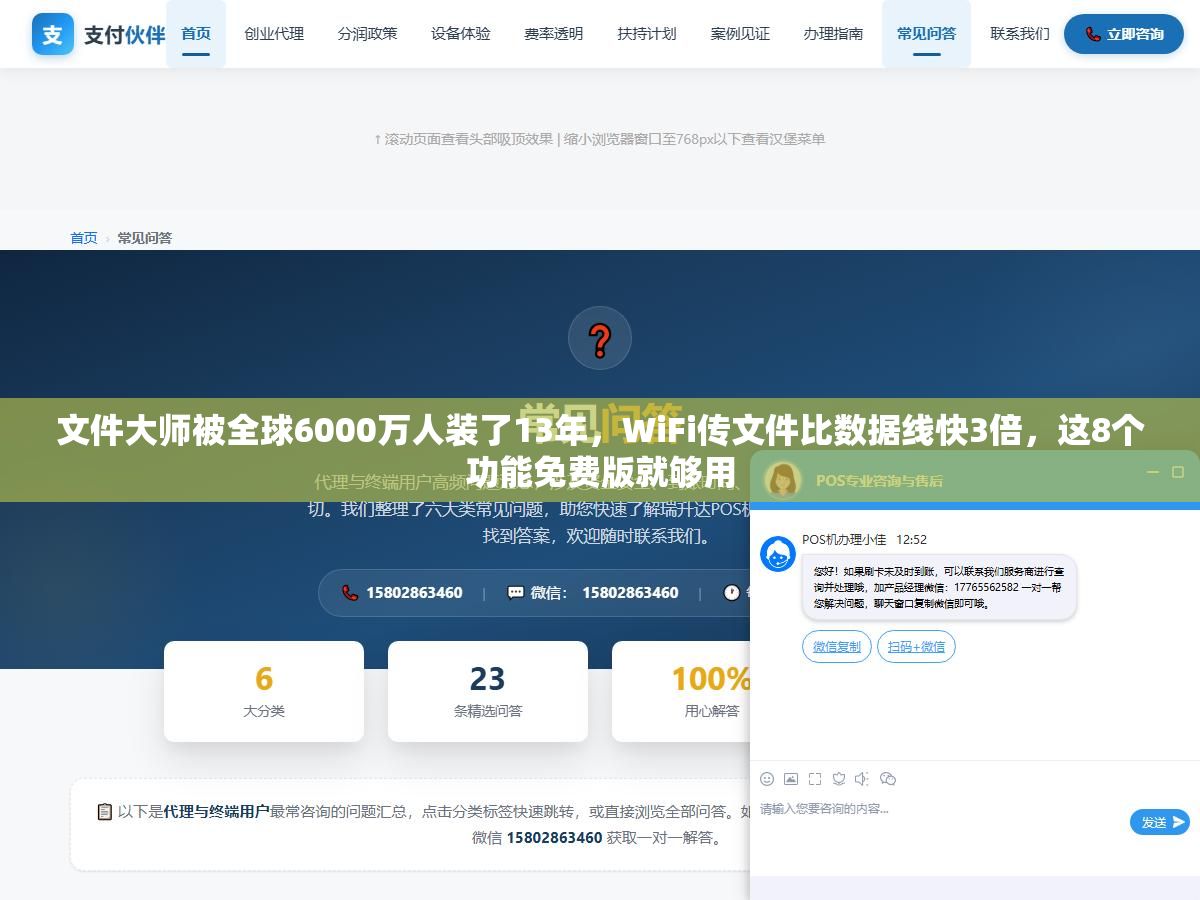Click the 6 大分类 stat card

pos(264,691)
